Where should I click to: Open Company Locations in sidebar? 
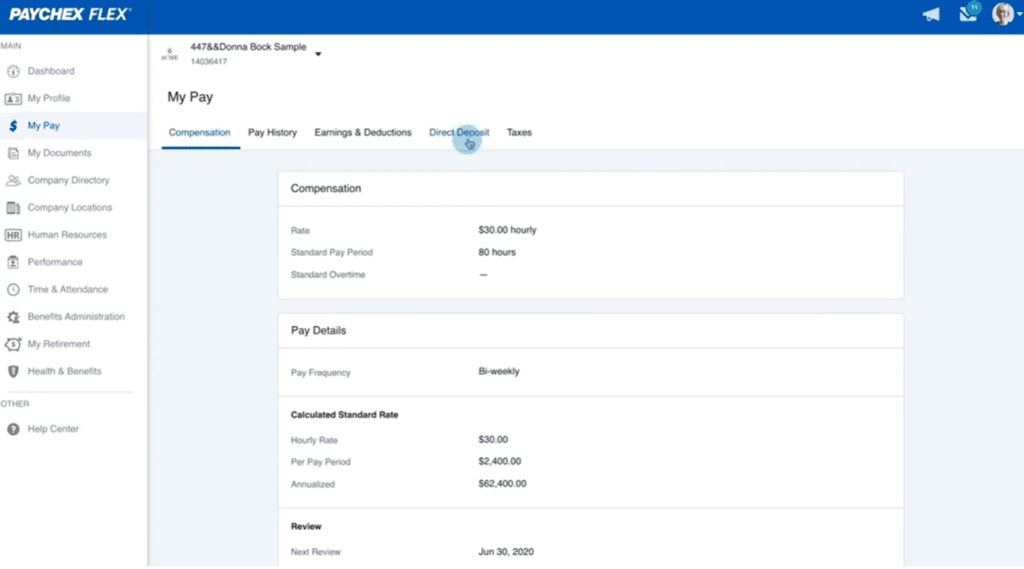(69, 208)
